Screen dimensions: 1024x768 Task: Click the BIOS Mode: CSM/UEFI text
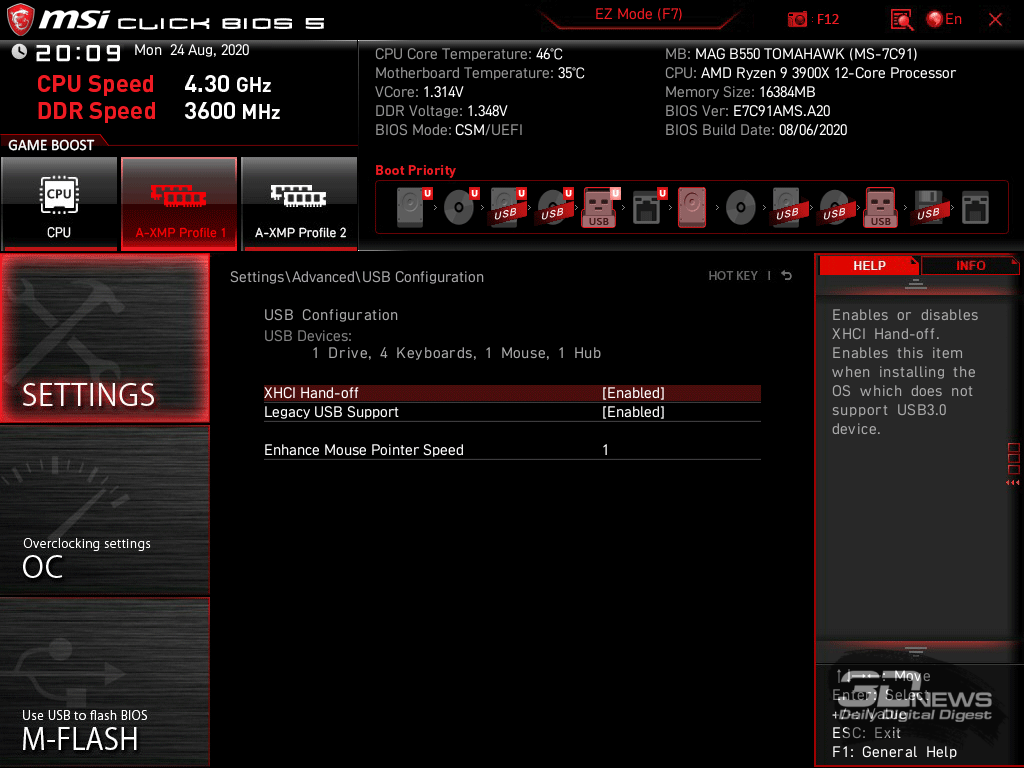pos(449,130)
